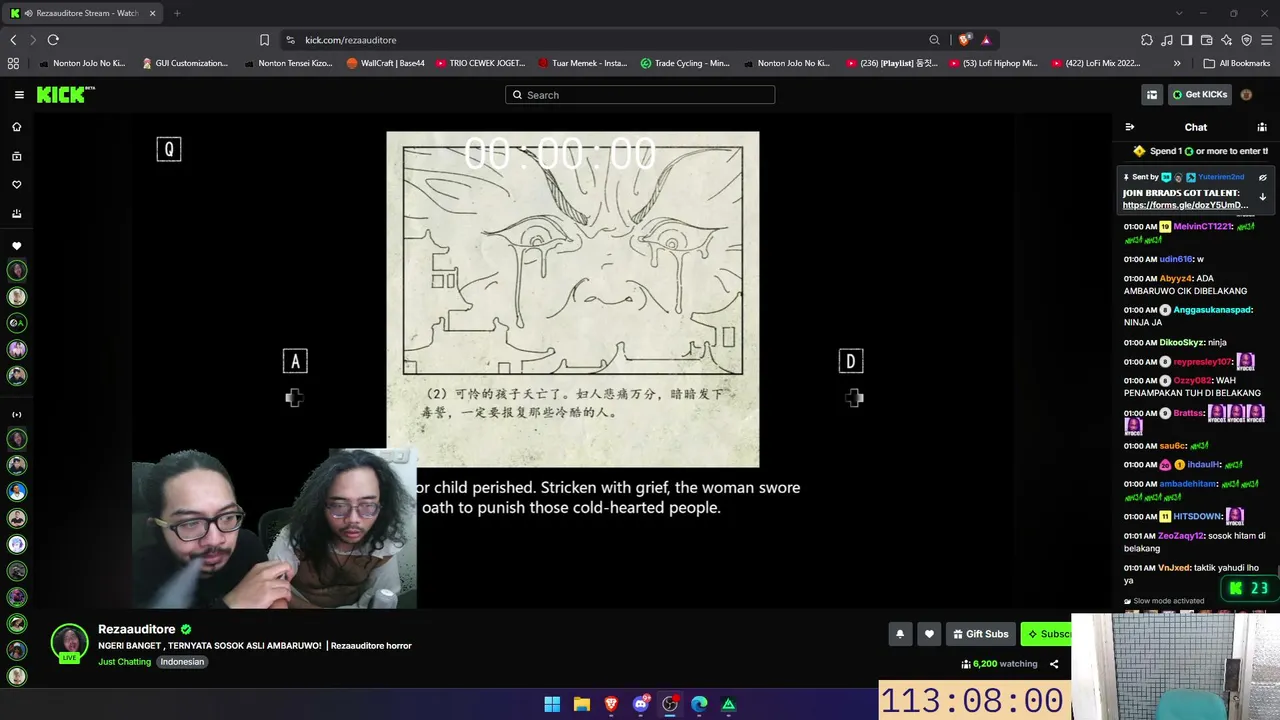This screenshot has height=720, width=1280.
Task: Open Browse categories in the Kick sidebar
Action: pos(16,156)
